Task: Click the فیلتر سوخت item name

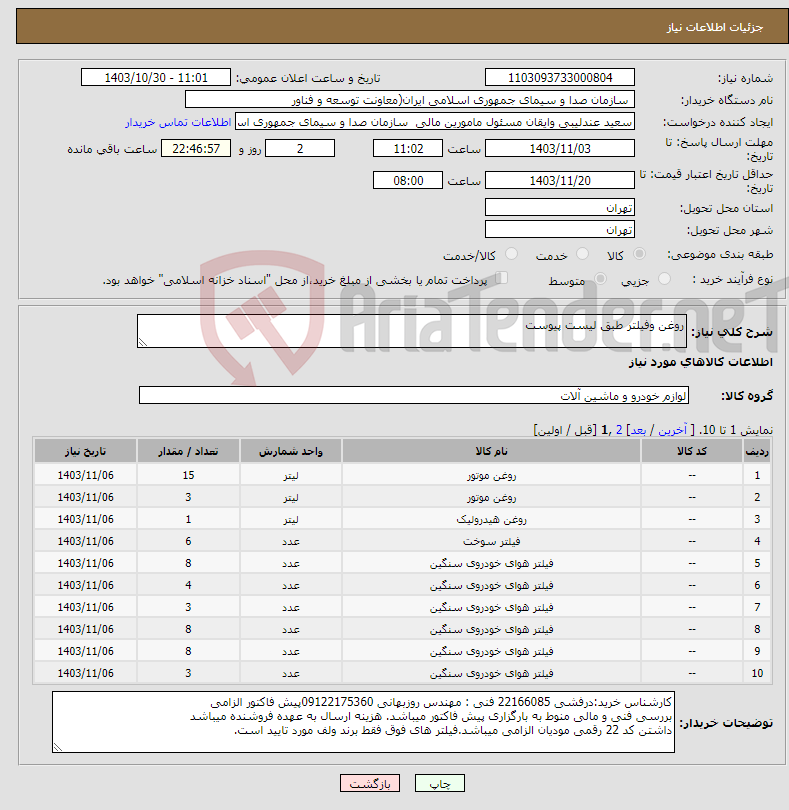Action: click(491, 541)
